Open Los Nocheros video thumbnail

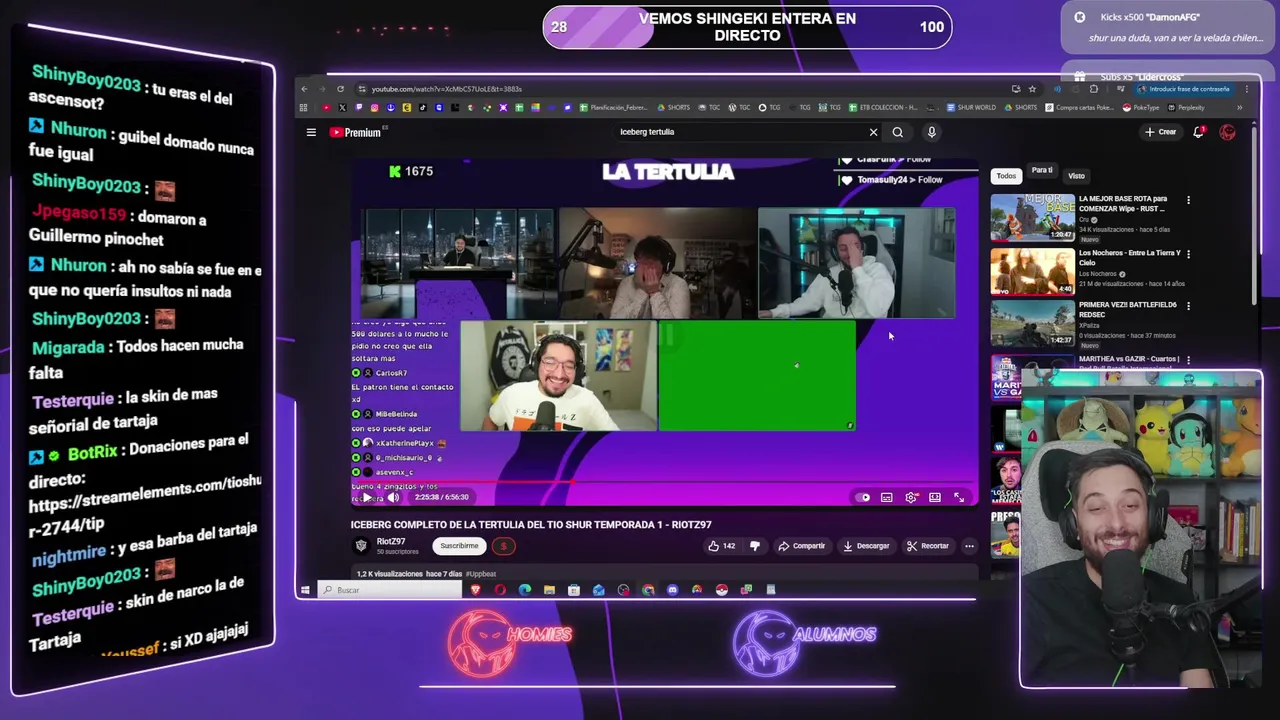point(1032,271)
